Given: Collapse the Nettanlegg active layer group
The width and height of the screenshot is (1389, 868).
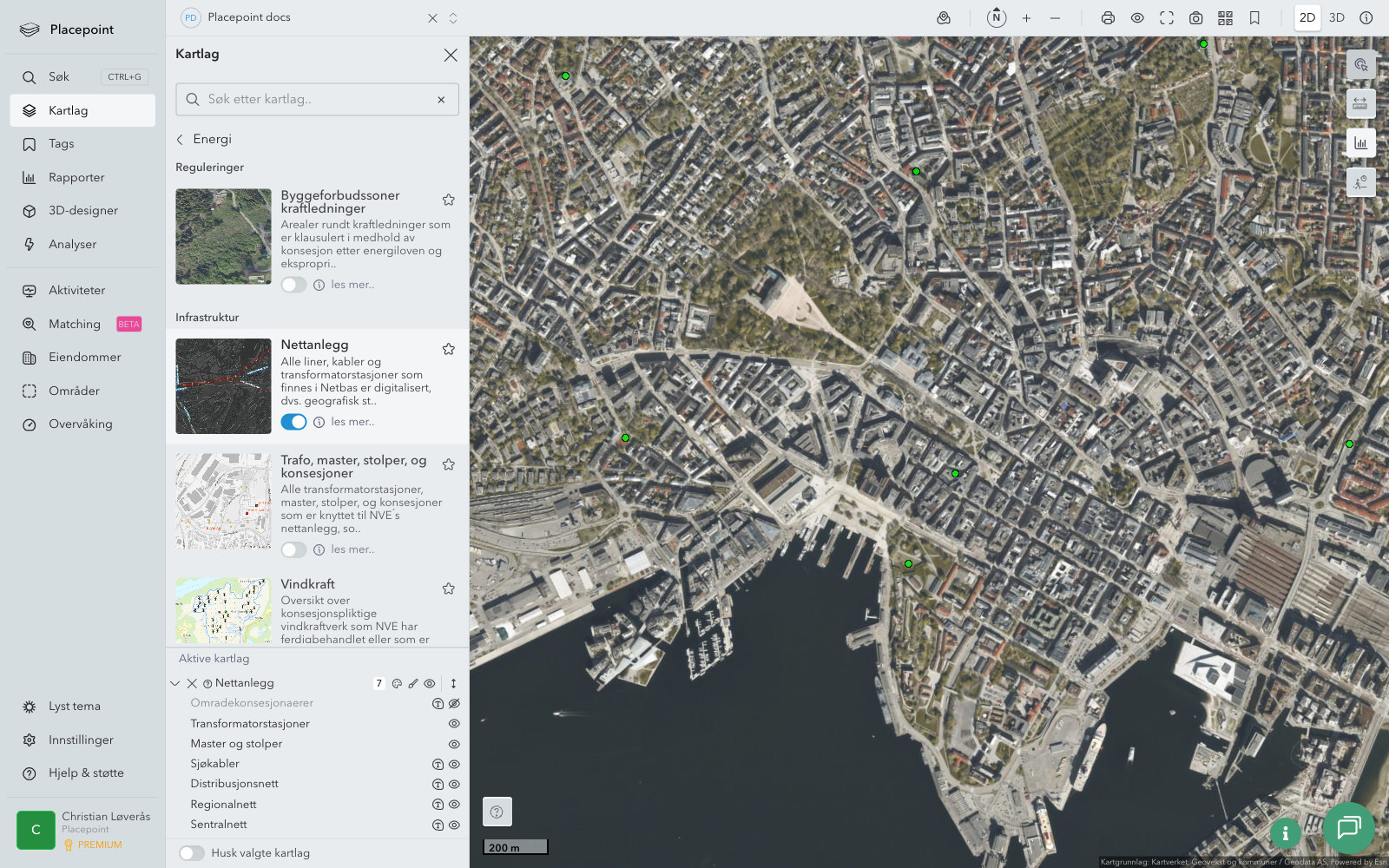Looking at the screenshot, I should [x=175, y=684].
